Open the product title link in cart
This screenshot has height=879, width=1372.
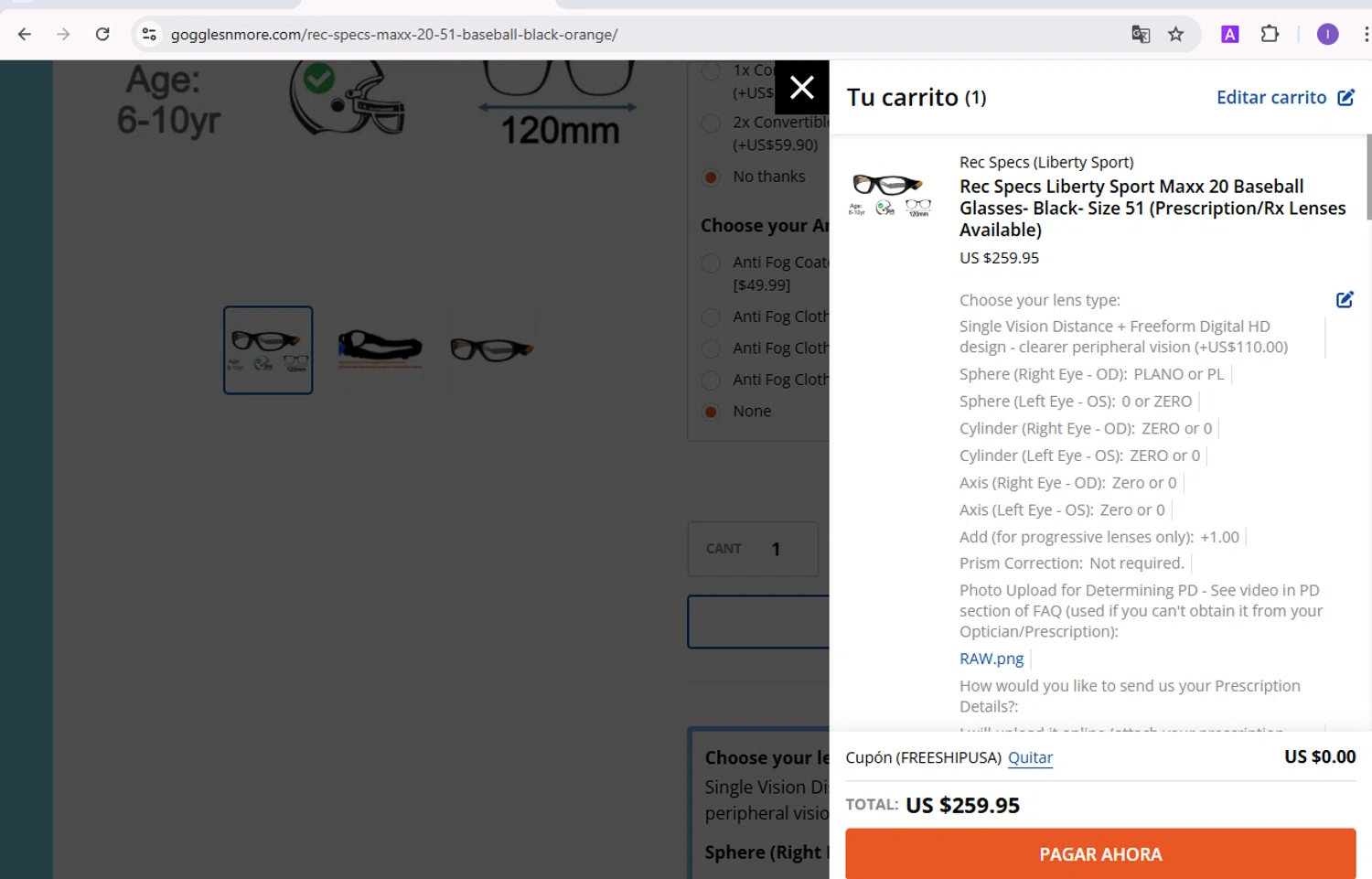coord(1152,209)
